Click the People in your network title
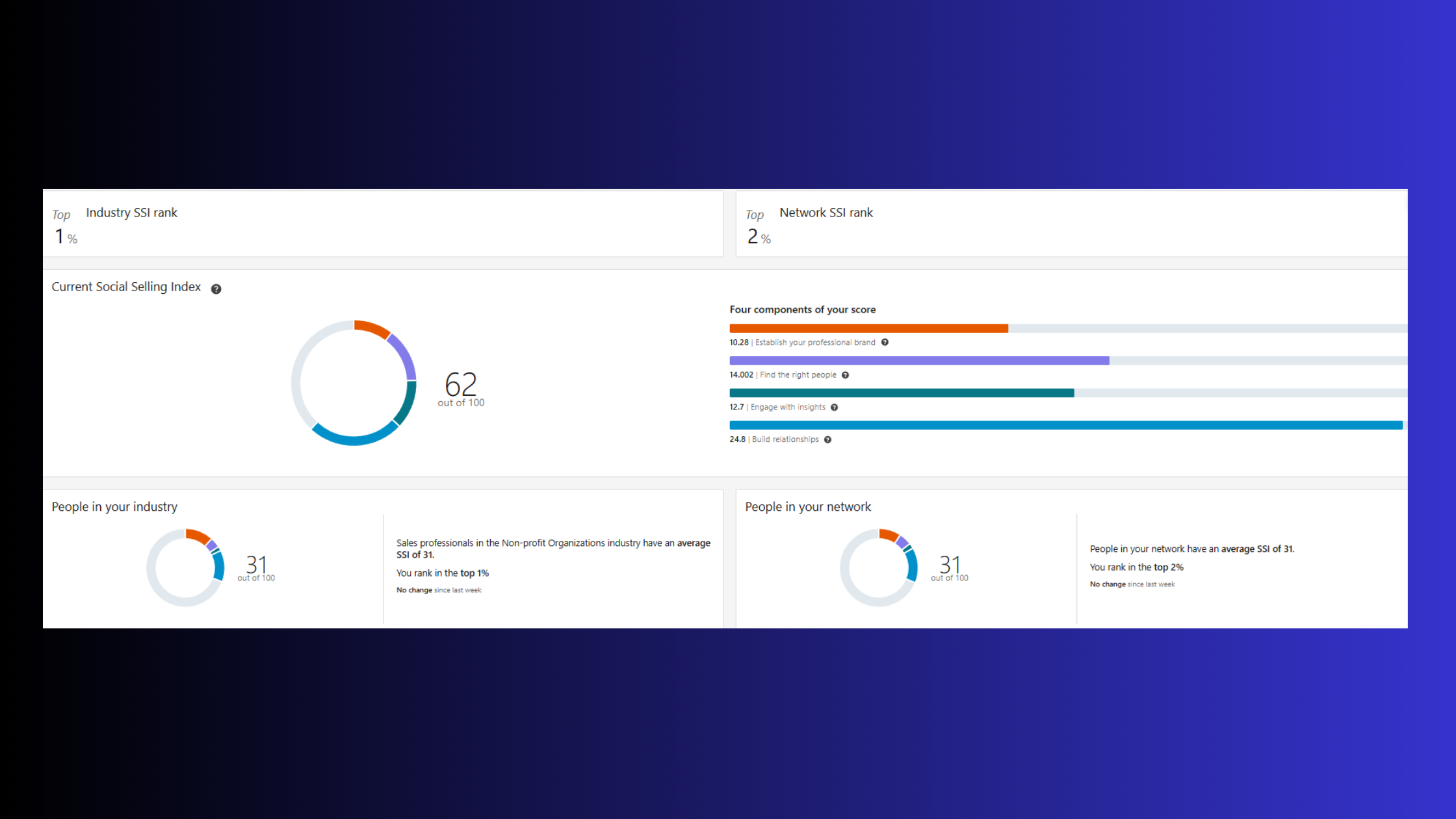This screenshot has width=1456, height=819. (x=808, y=507)
